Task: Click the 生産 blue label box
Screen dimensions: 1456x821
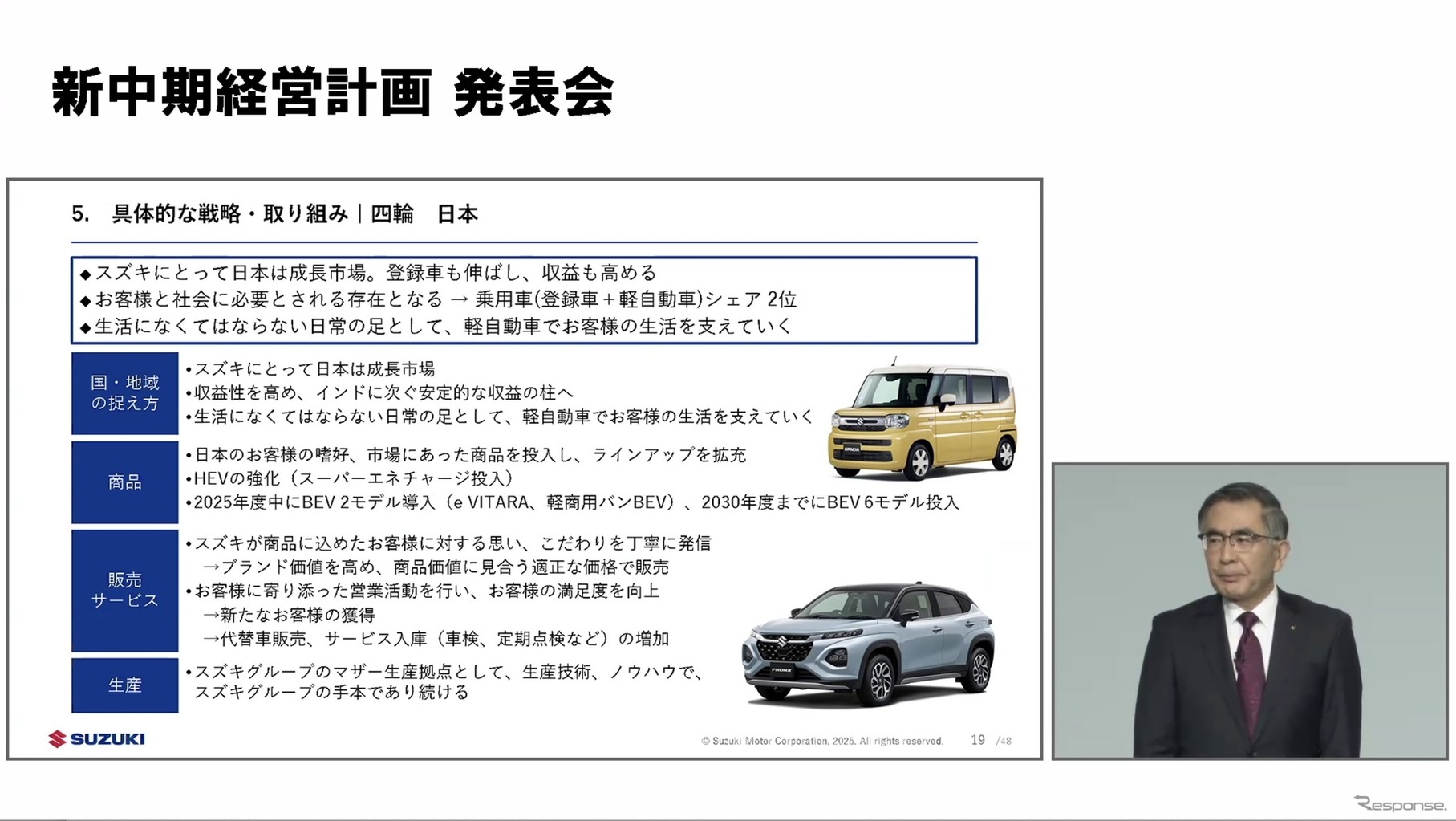Action: (x=124, y=685)
